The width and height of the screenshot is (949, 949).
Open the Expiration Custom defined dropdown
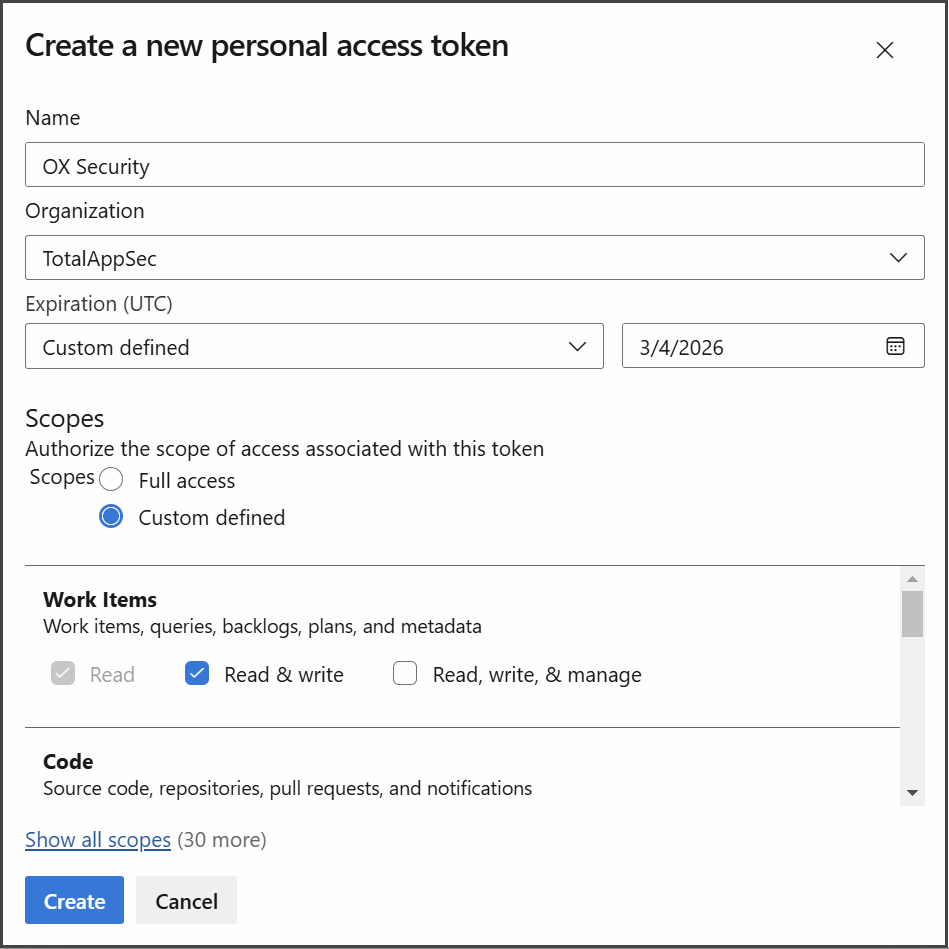tap(314, 346)
